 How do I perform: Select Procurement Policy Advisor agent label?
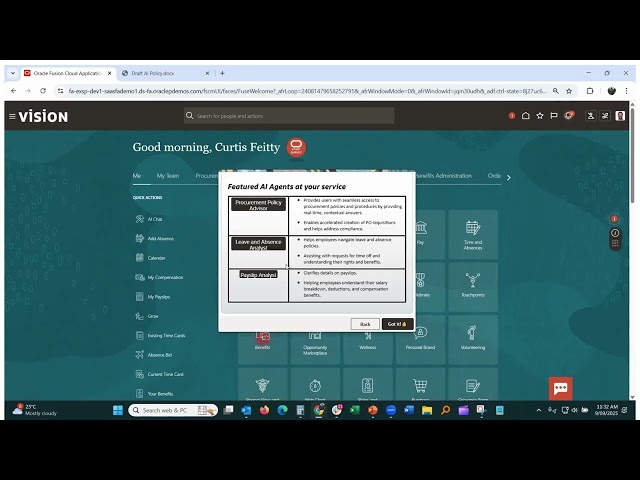point(258,204)
